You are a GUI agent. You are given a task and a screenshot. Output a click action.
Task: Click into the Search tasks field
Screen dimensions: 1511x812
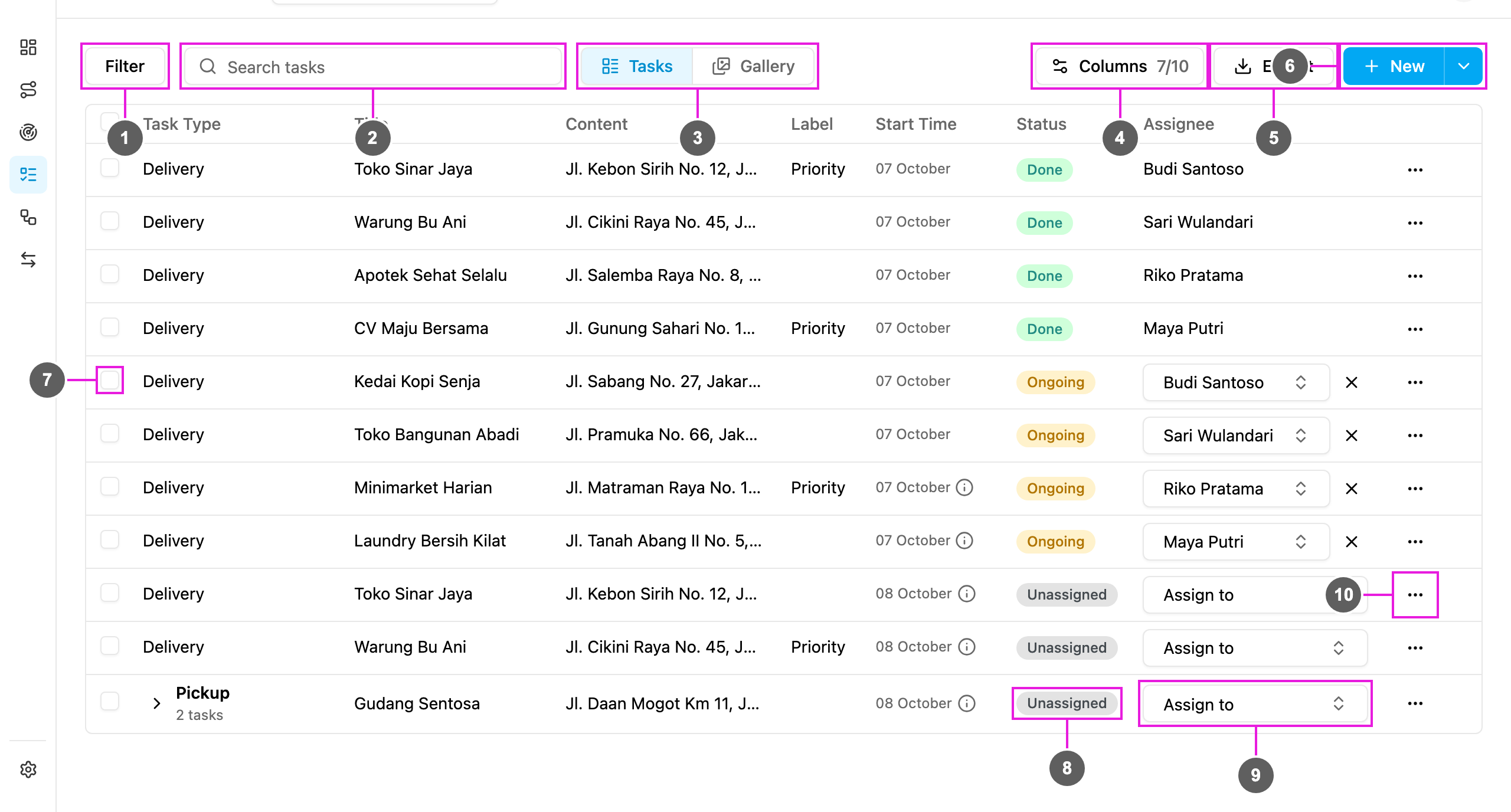(x=372, y=66)
